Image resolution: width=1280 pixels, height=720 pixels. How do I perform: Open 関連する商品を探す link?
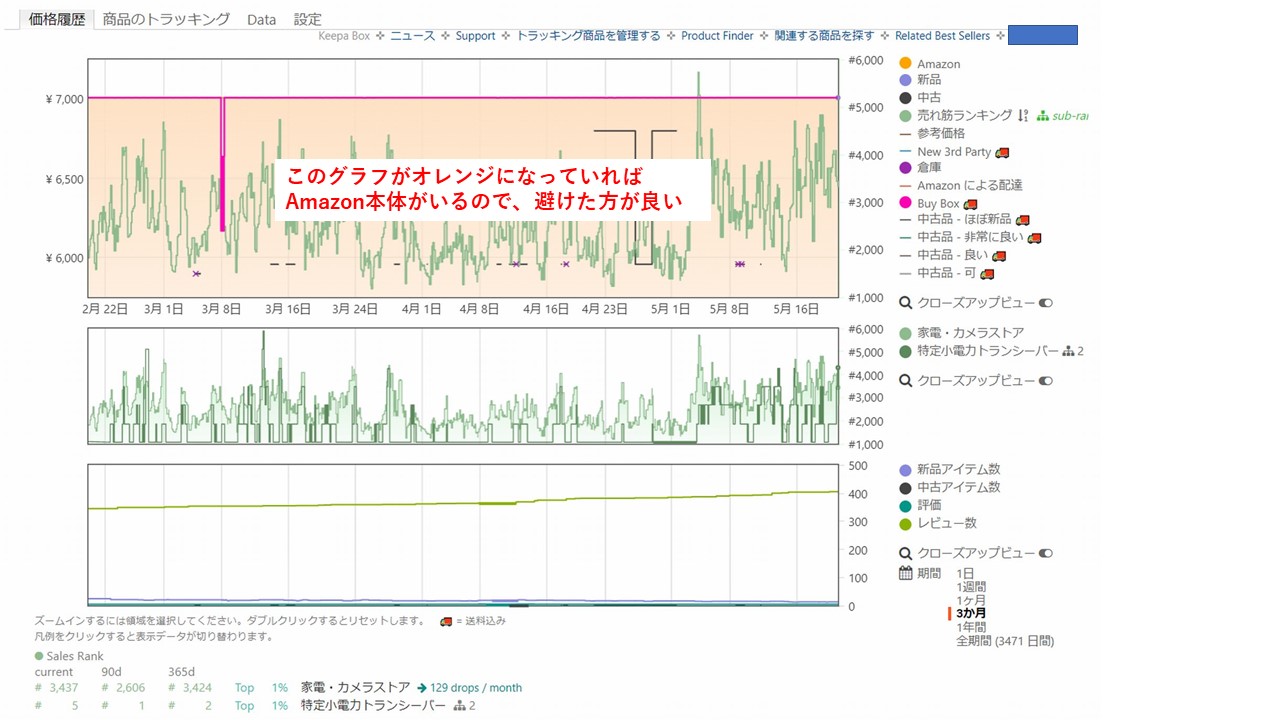pos(824,35)
